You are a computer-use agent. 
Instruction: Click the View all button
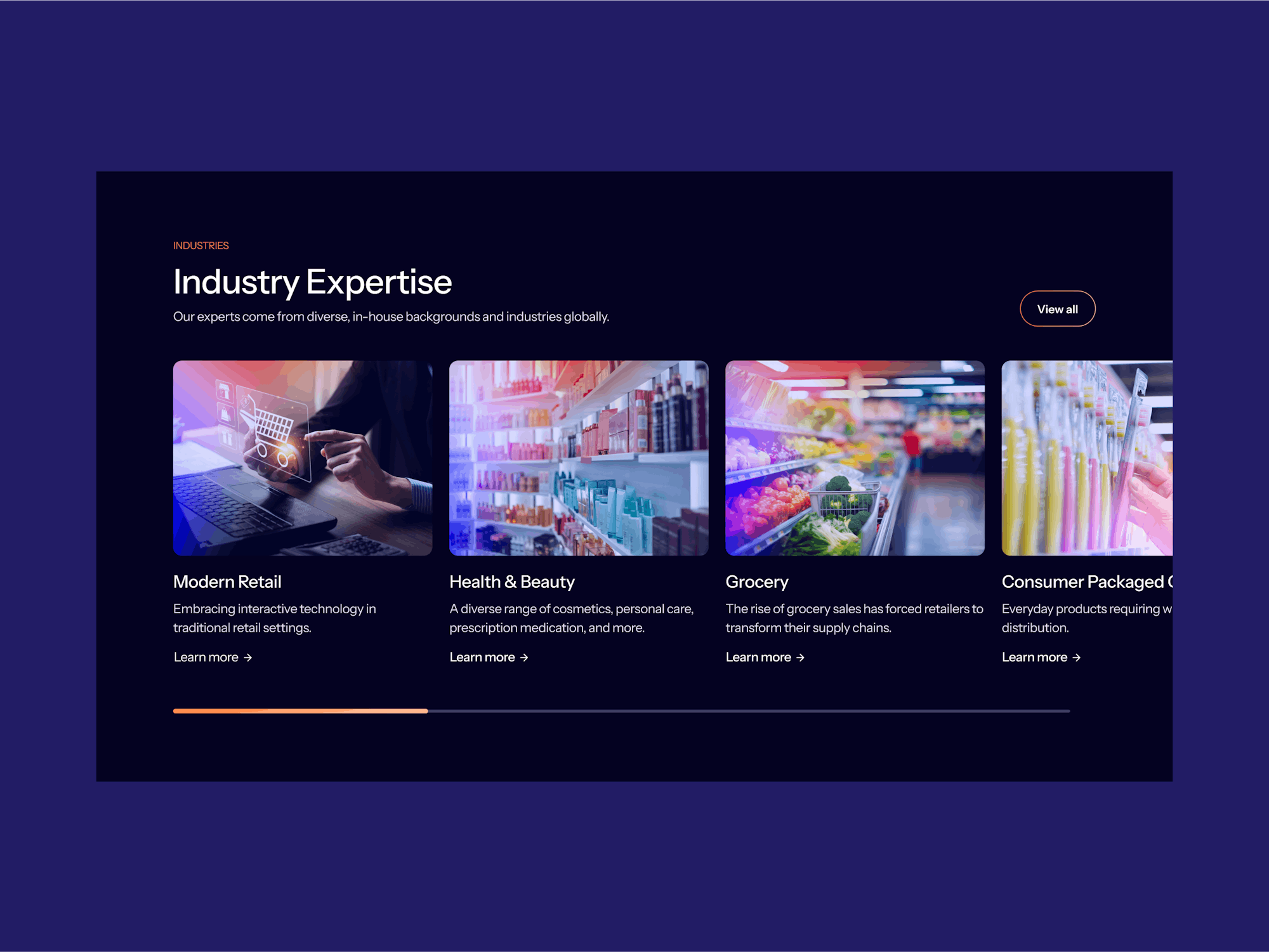coord(1057,309)
